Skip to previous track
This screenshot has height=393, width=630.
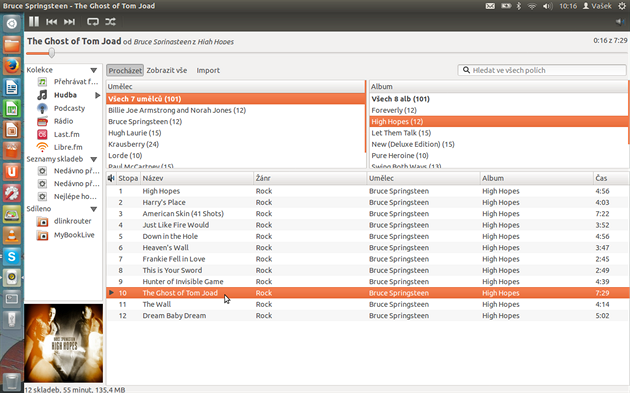coord(51,22)
